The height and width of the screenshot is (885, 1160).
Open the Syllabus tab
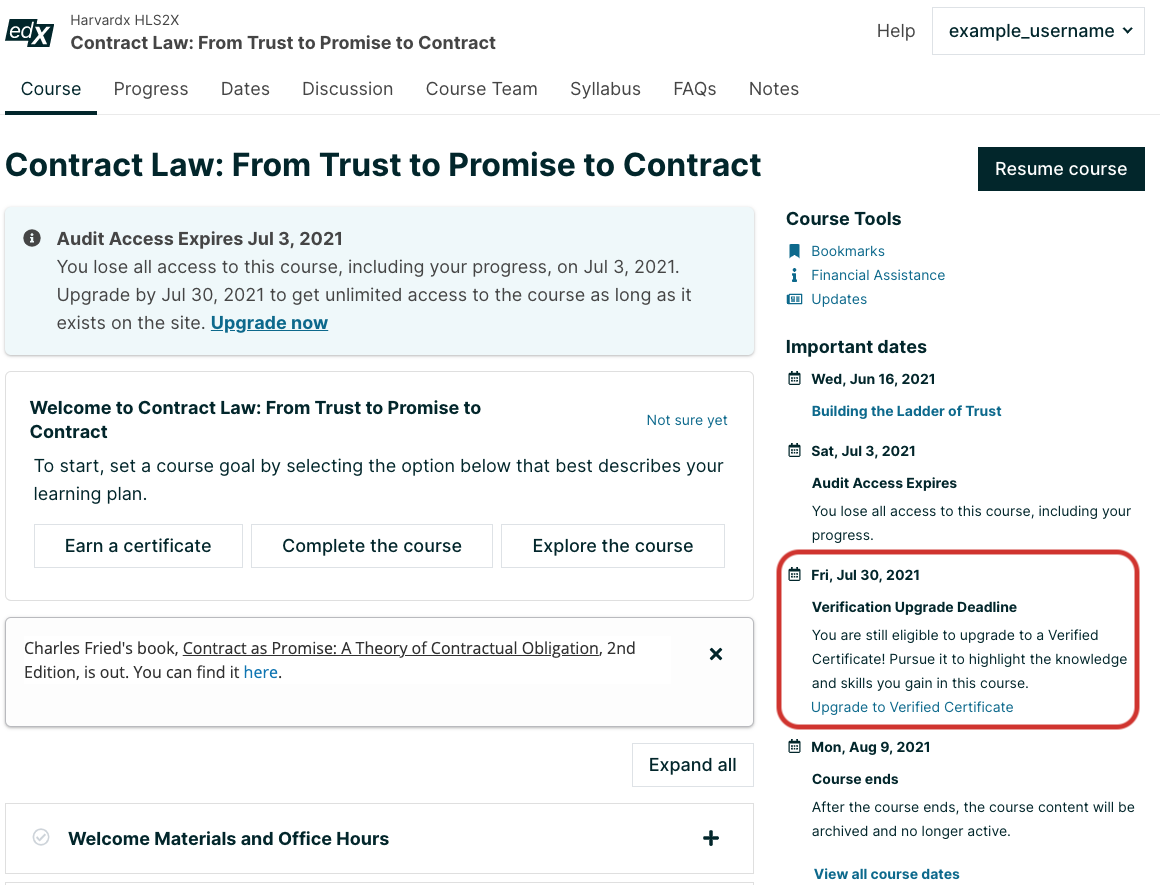(605, 89)
